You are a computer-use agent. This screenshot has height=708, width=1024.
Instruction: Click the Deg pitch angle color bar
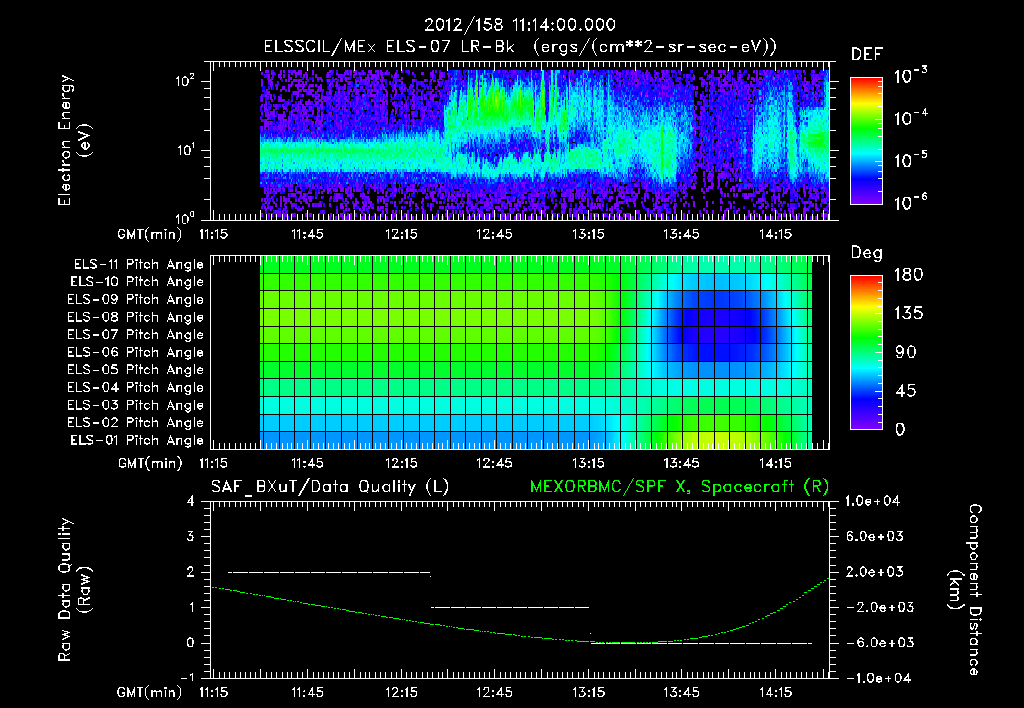click(866, 352)
